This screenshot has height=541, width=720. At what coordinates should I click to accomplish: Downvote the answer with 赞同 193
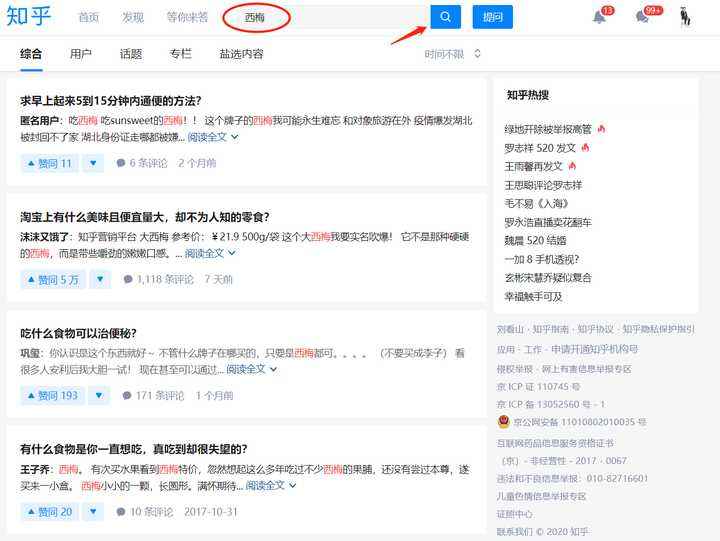pos(99,395)
